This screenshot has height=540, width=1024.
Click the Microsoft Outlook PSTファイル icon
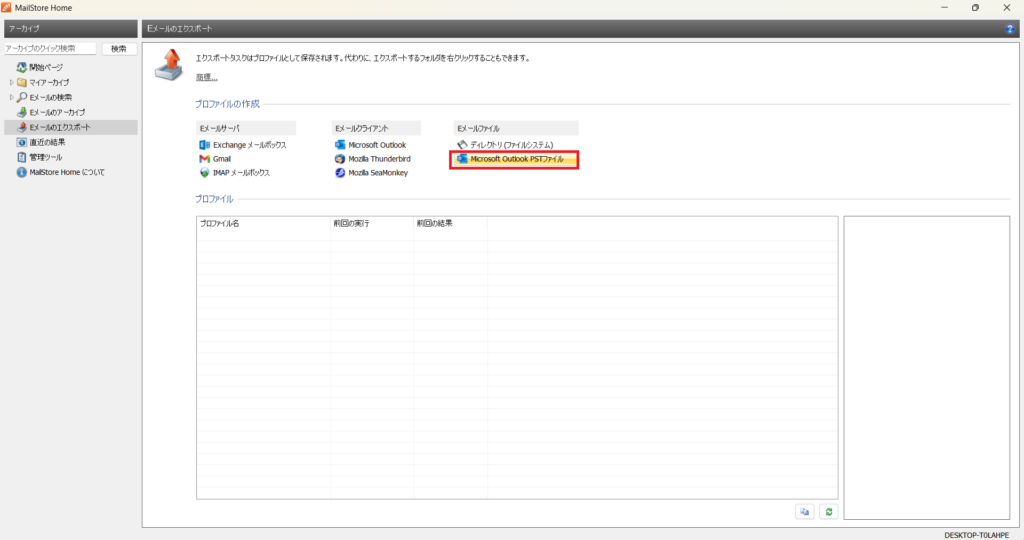pos(462,159)
